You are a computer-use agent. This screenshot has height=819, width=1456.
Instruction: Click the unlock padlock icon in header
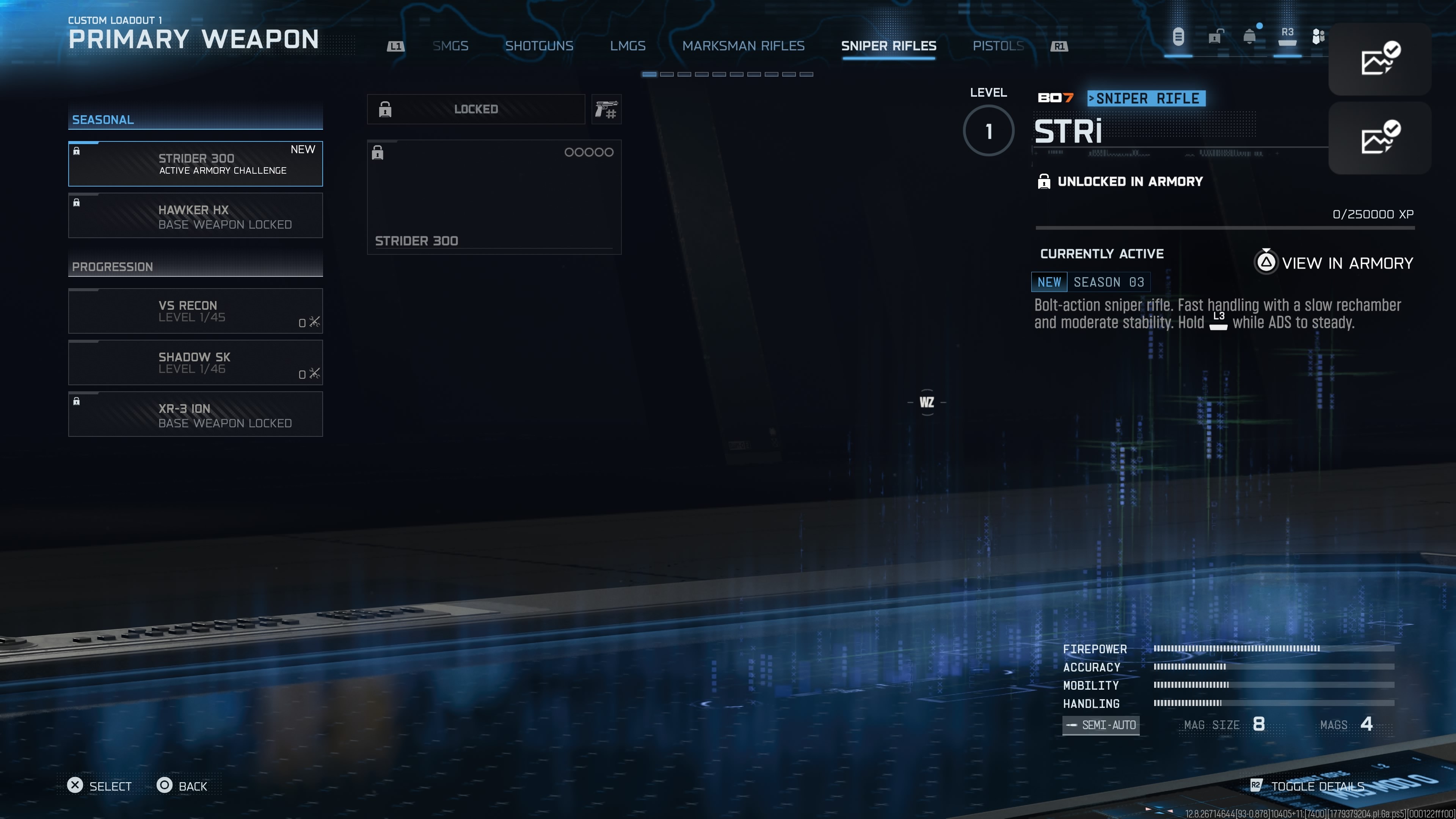click(x=1215, y=37)
